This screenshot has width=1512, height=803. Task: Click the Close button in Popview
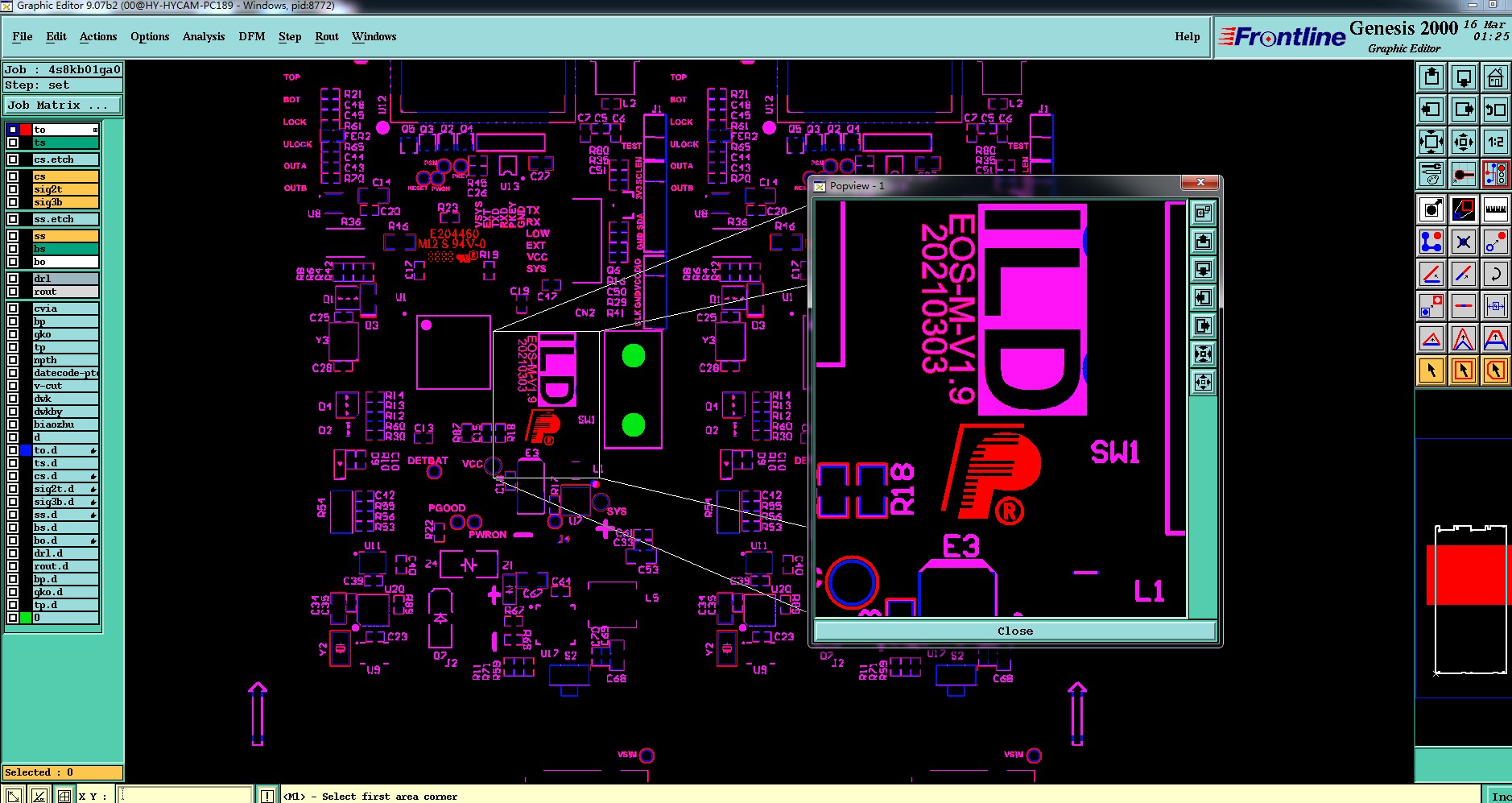tap(1015, 631)
